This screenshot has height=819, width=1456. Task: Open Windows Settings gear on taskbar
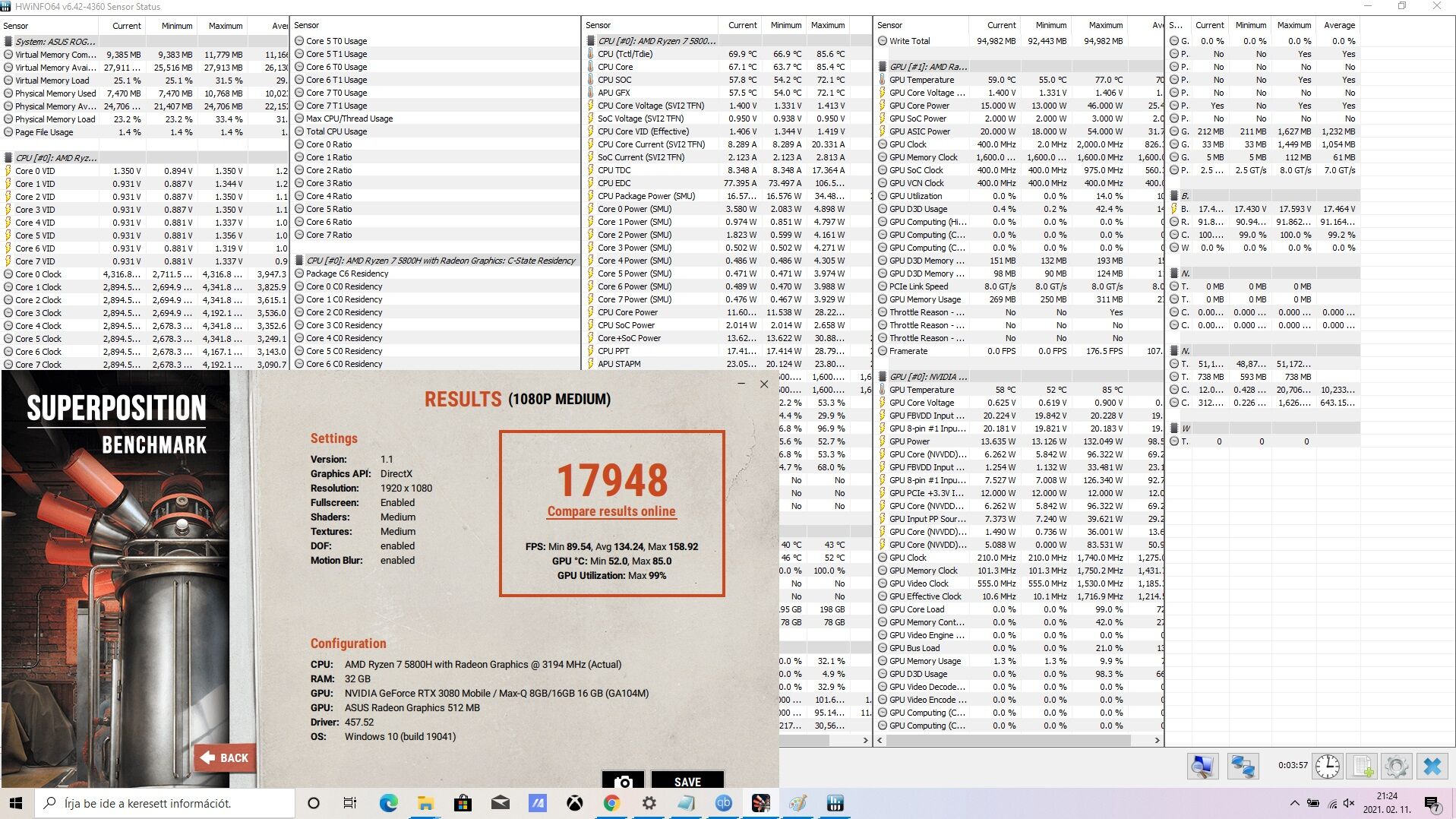point(649,803)
